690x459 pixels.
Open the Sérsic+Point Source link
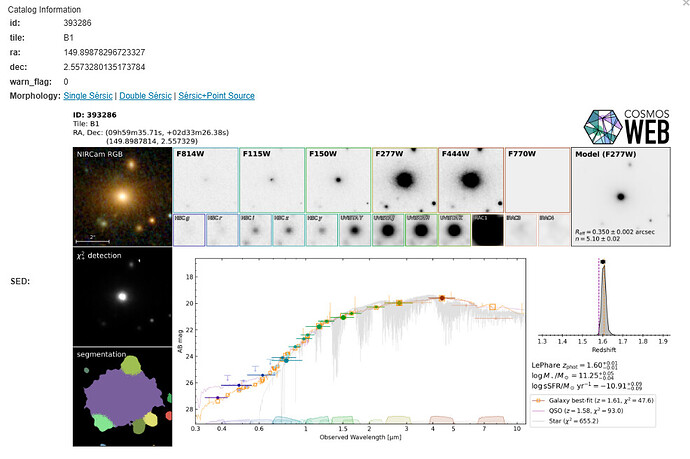pyautogui.click(x=217, y=95)
